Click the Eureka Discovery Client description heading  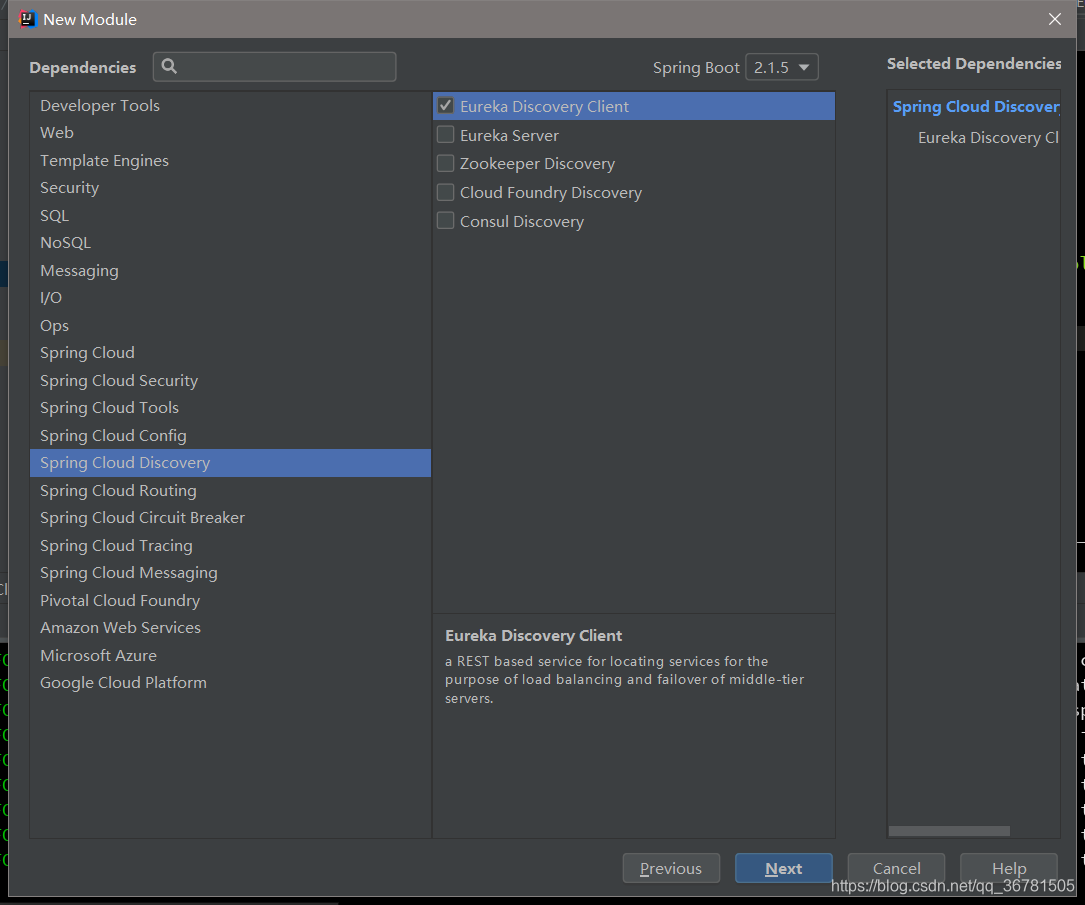(534, 636)
